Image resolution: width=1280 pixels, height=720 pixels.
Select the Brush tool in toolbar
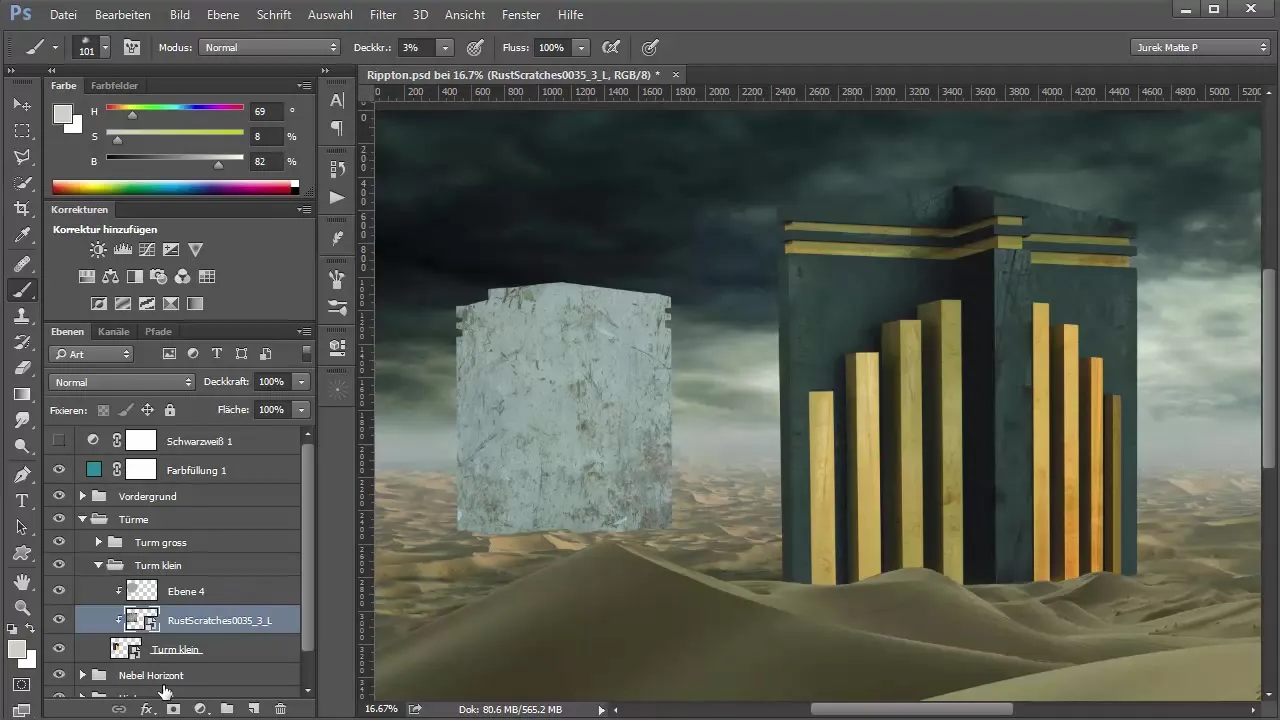coord(22,290)
